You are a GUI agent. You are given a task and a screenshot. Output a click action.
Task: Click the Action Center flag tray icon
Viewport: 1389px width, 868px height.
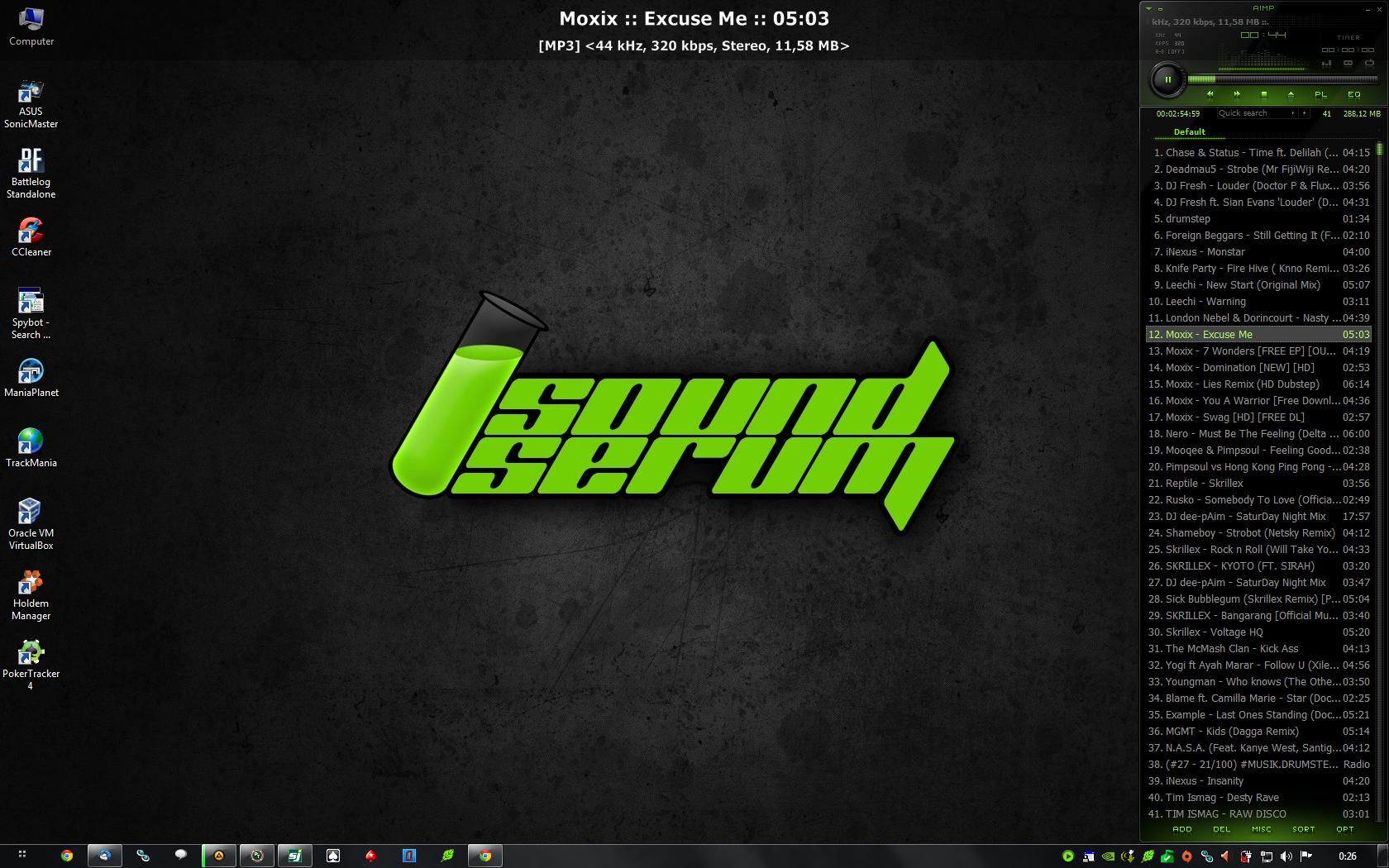[x=1306, y=856]
